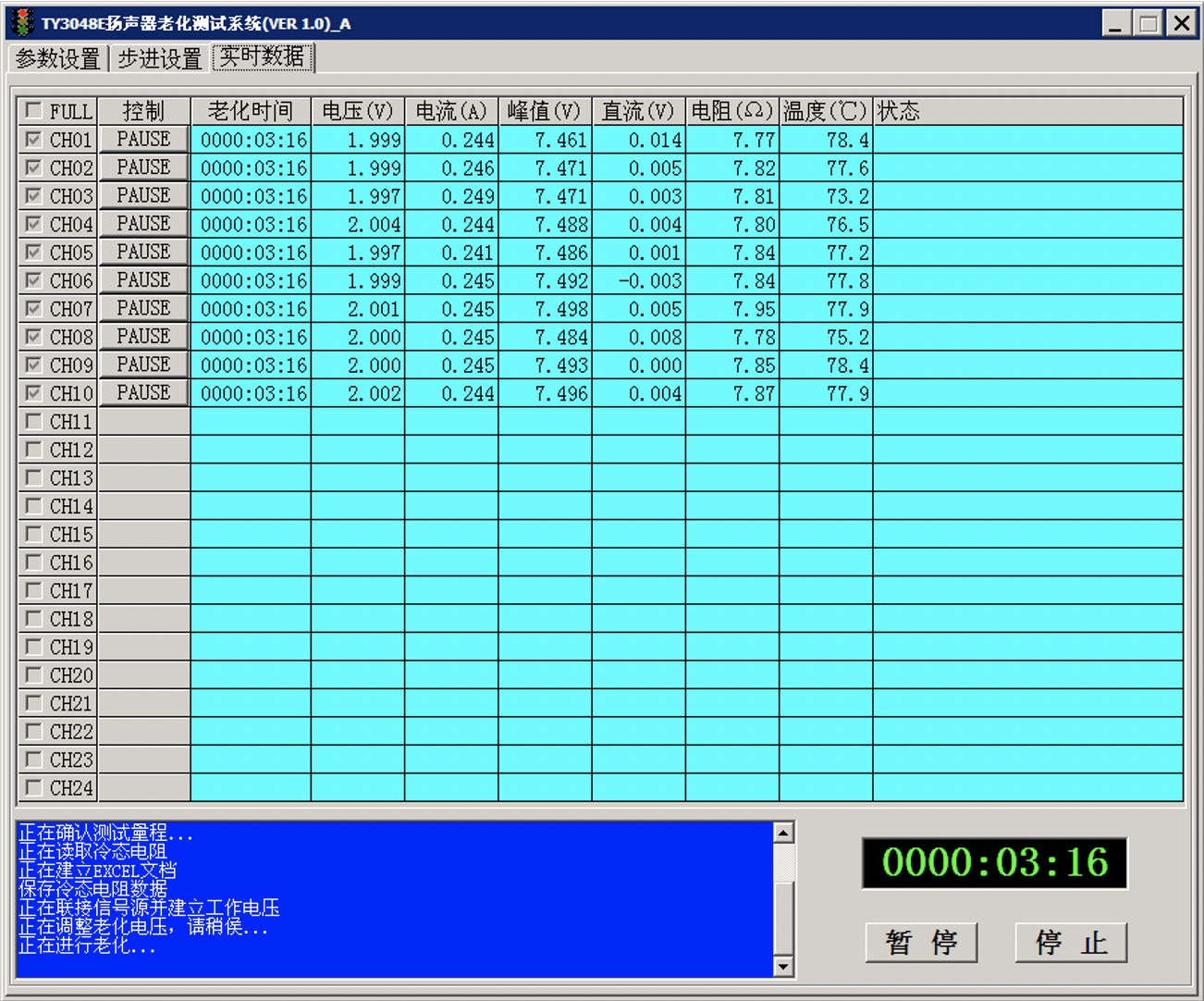Click log scrollbar down arrow
Viewport: 1204px width, 1001px height.
click(783, 967)
